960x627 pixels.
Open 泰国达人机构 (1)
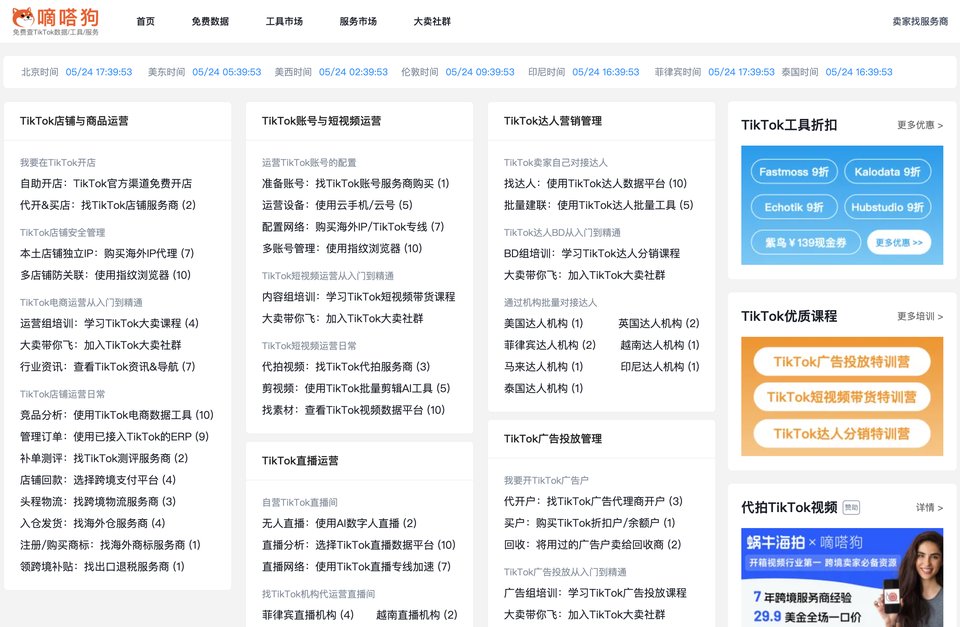pos(544,388)
